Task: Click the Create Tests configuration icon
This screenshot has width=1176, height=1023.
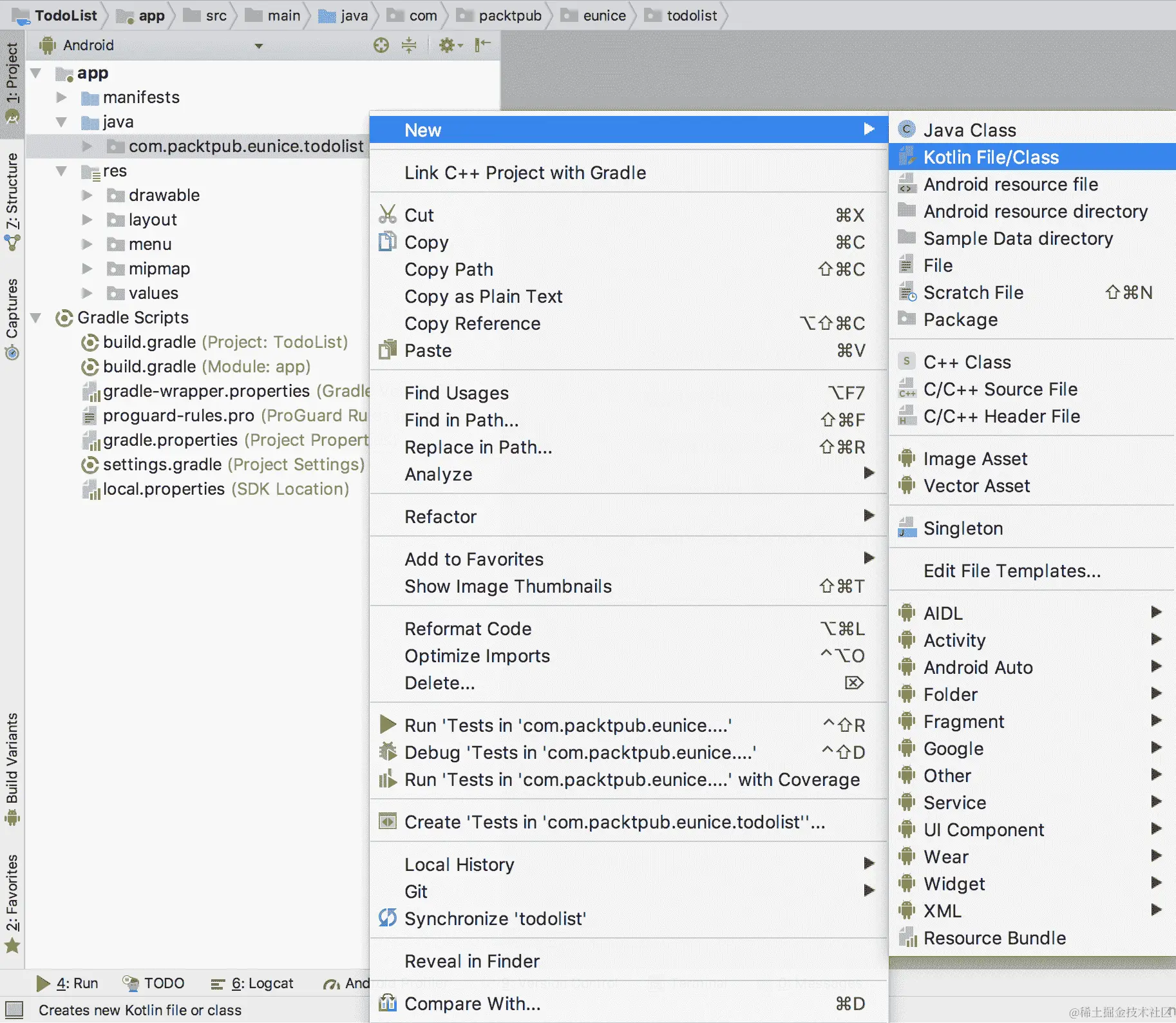Action: [x=388, y=821]
